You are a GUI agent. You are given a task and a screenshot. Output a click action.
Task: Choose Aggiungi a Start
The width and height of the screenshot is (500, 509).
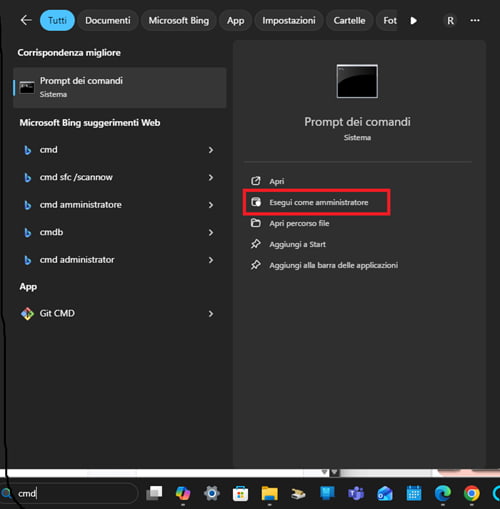pos(297,244)
